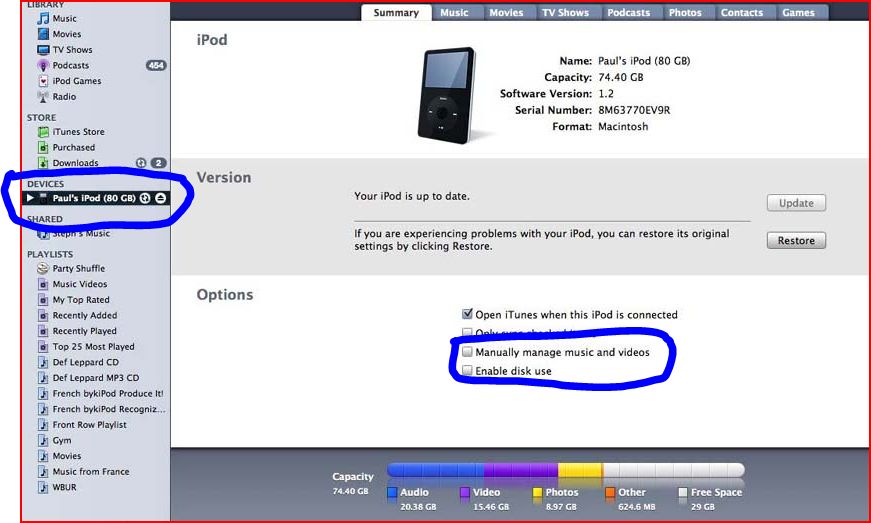Click Software Version value 1.2
The image size is (871, 523).
pyautogui.click(x=605, y=94)
